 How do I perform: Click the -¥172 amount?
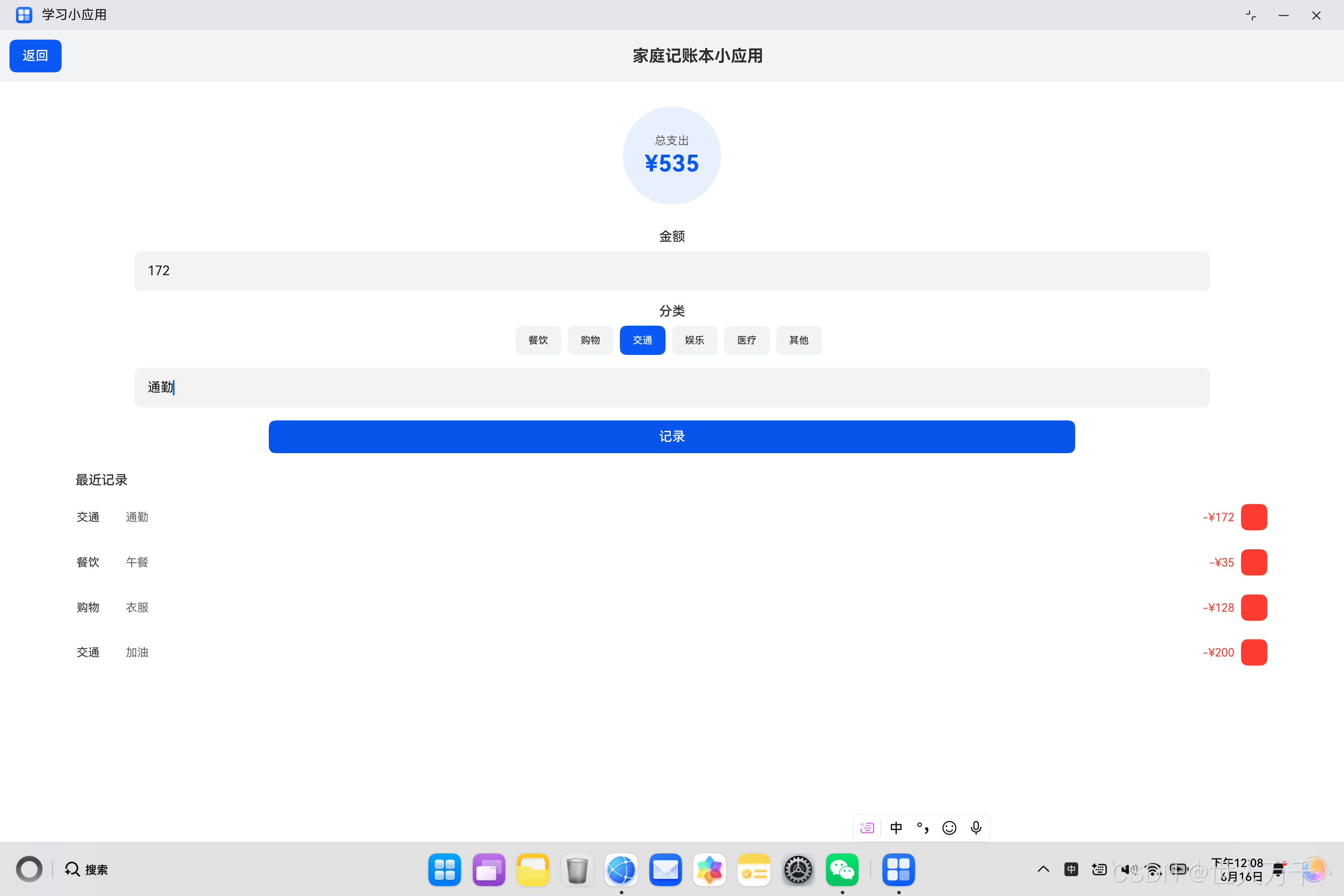point(1218,517)
